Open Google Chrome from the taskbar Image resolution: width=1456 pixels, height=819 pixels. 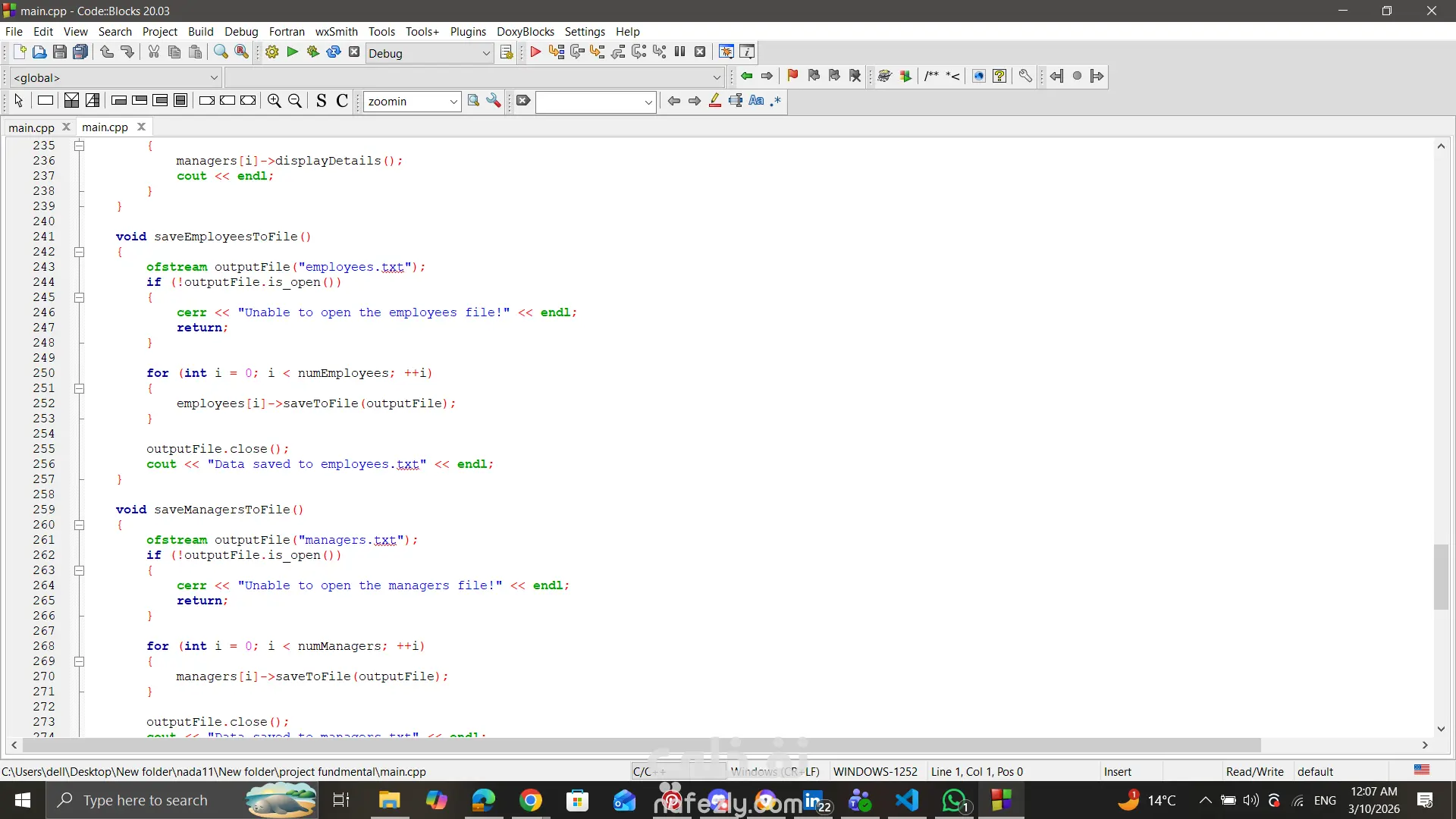pyautogui.click(x=531, y=800)
